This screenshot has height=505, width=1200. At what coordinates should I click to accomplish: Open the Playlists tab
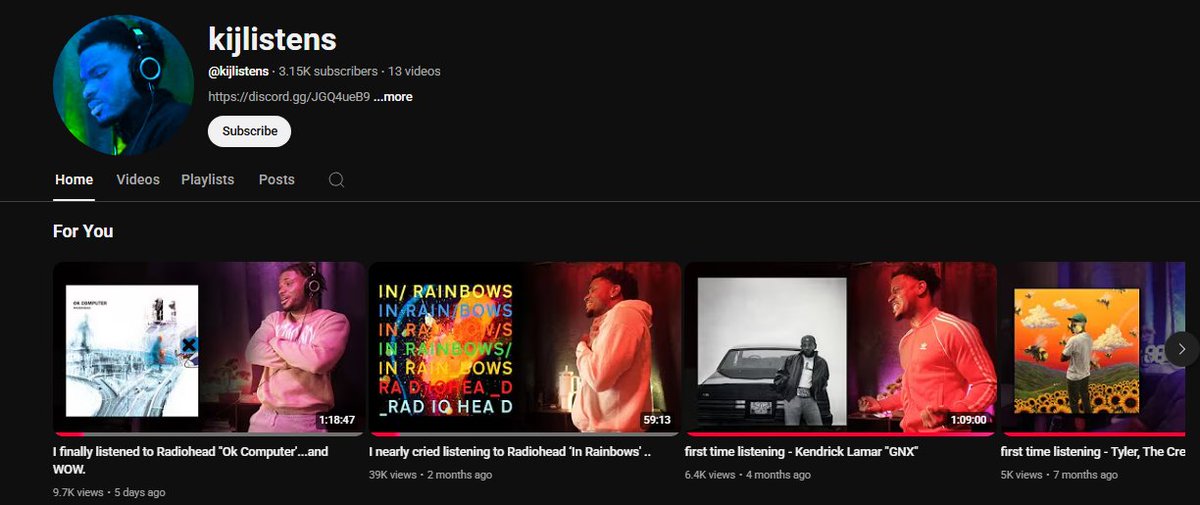point(207,180)
